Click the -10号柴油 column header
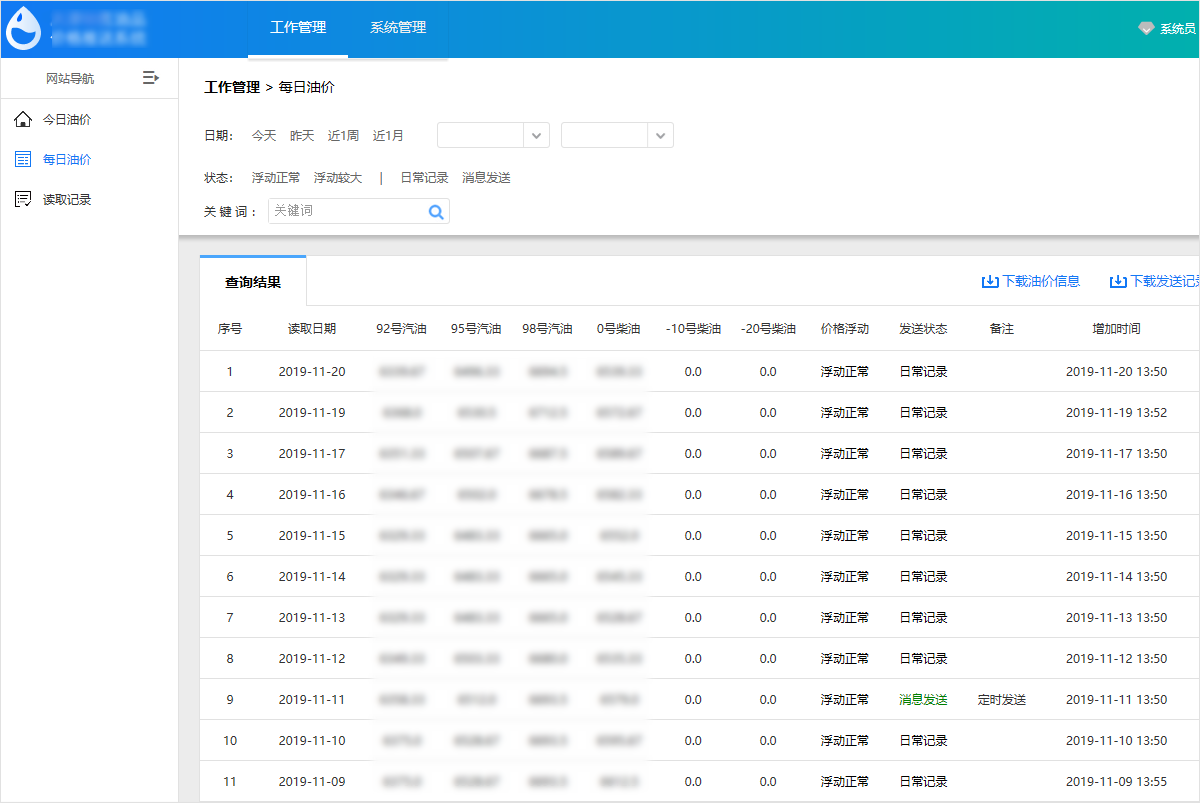1200x803 pixels. click(693, 329)
